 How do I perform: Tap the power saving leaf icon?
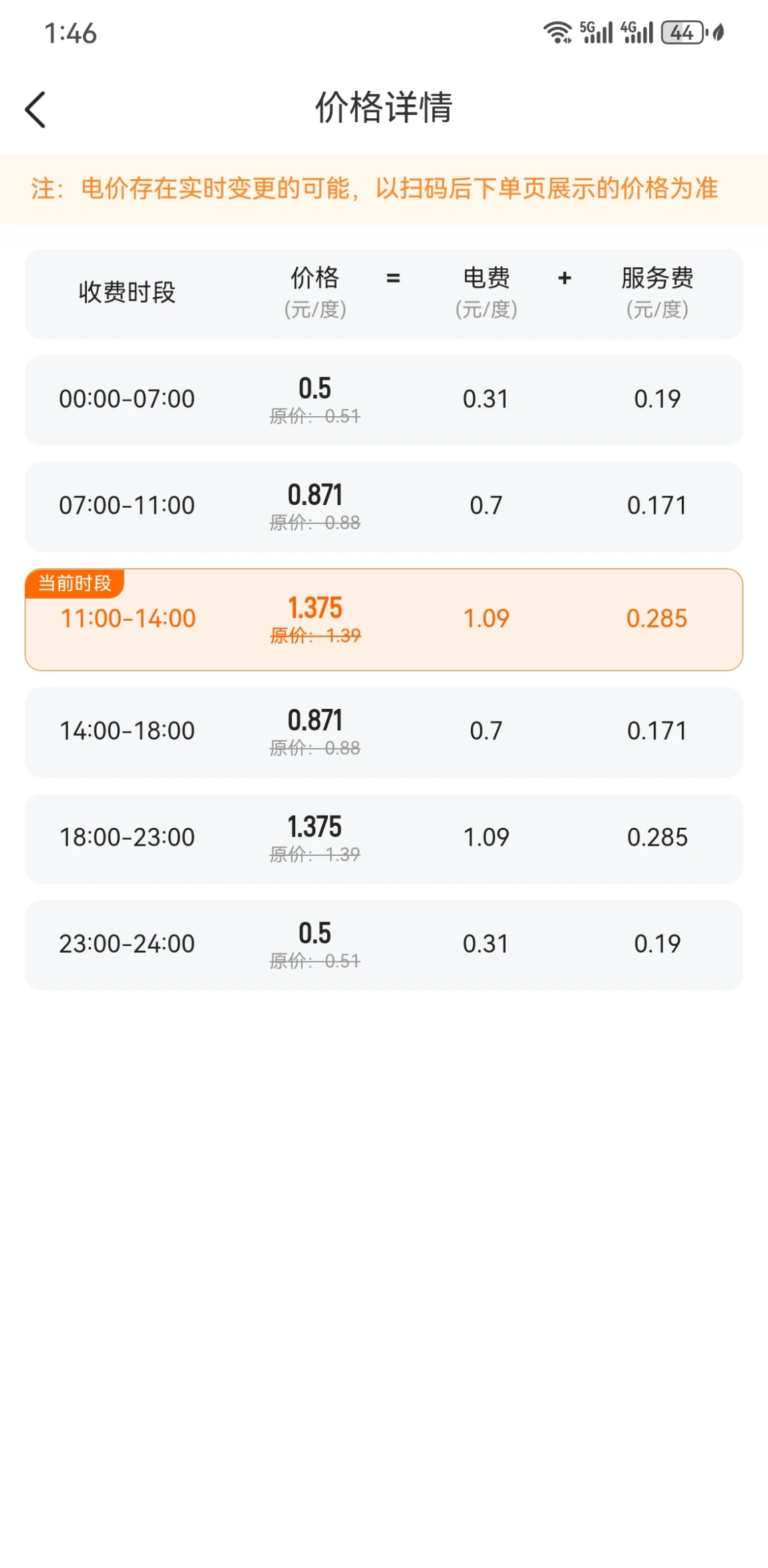click(719, 32)
